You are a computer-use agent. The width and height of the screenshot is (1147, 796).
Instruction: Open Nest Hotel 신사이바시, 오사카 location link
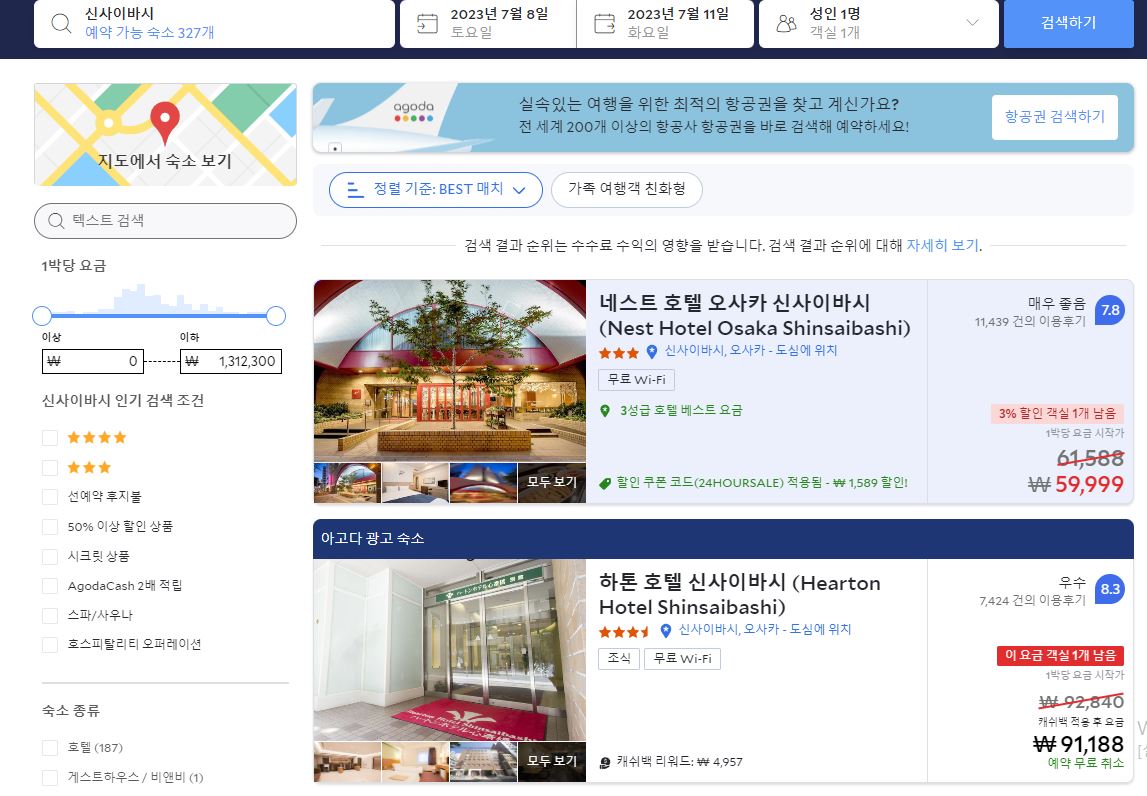[751, 350]
